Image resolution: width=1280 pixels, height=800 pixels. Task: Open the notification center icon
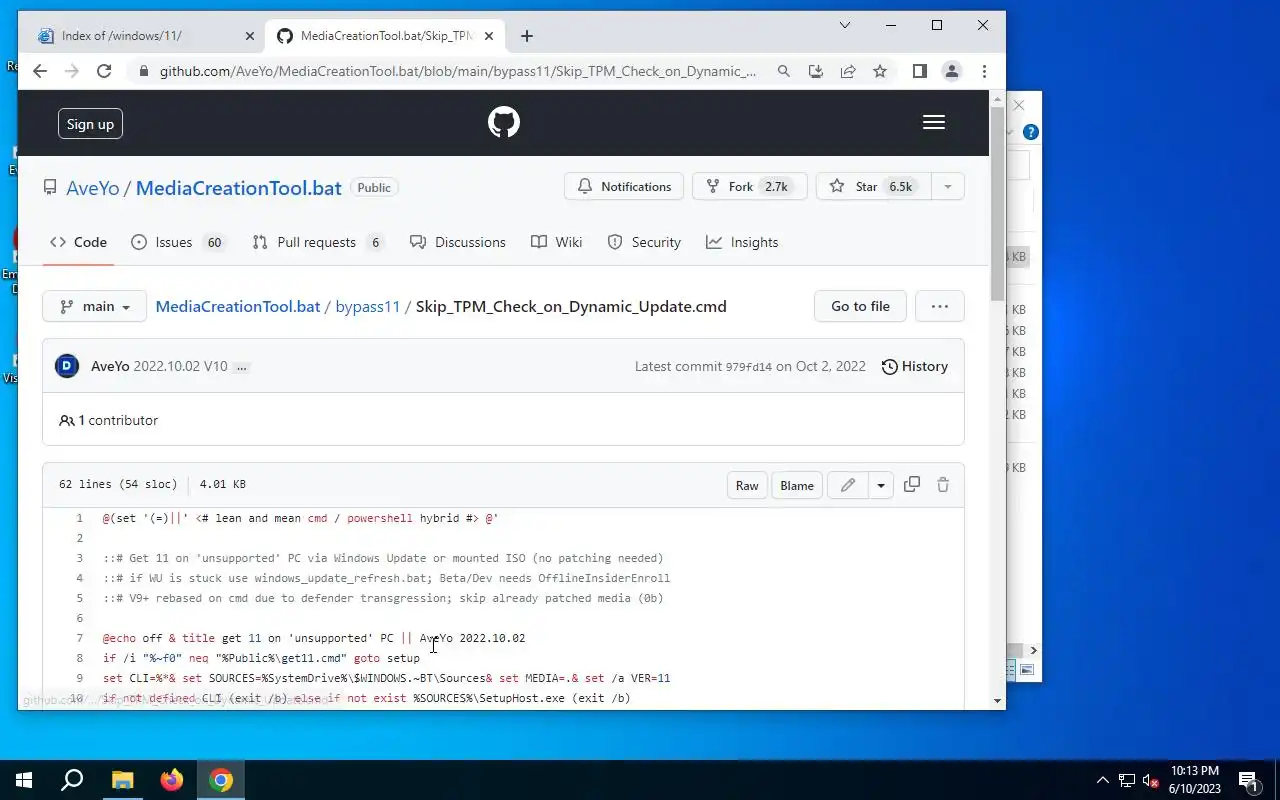coord(1248,780)
